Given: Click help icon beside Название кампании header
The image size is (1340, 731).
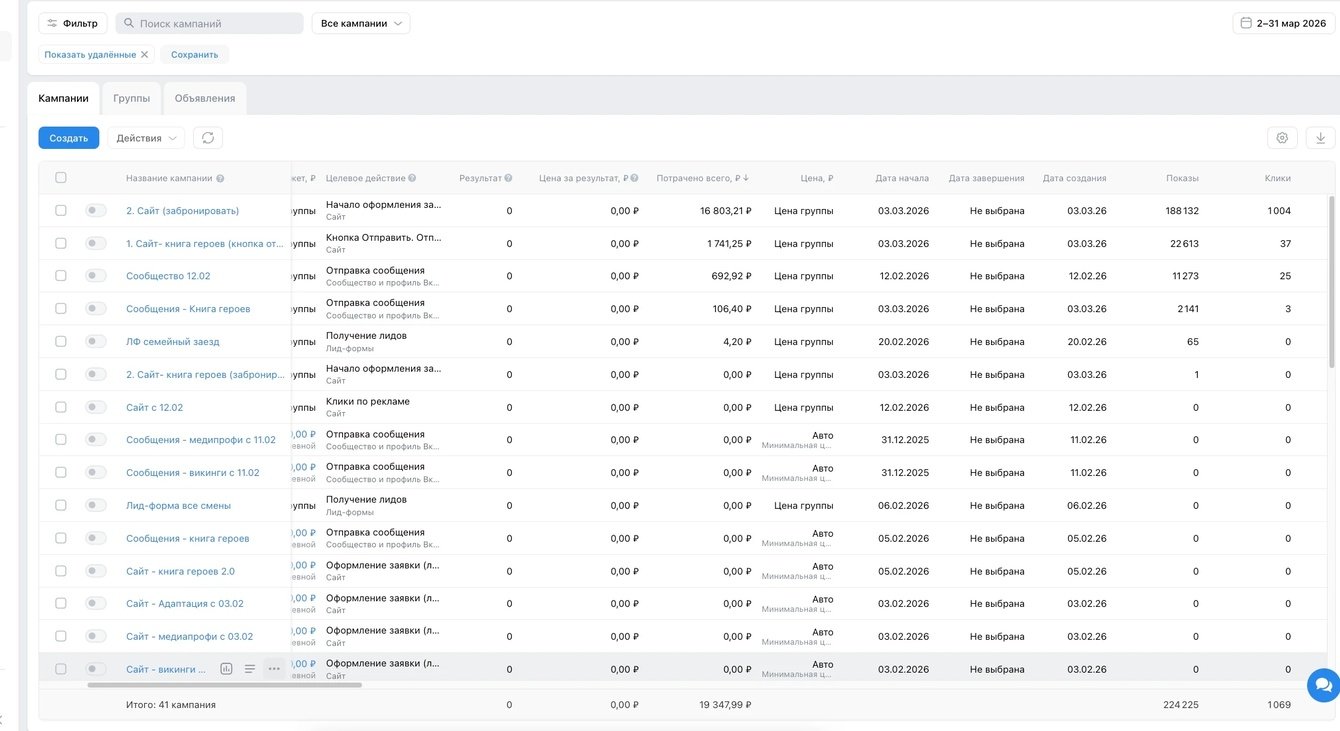Looking at the screenshot, I should [x=220, y=179].
